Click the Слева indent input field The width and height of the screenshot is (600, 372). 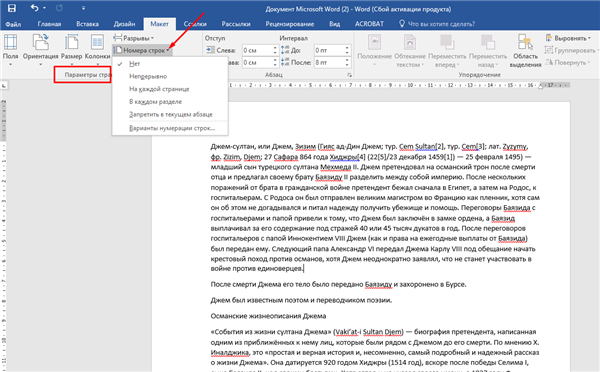(x=257, y=50)
